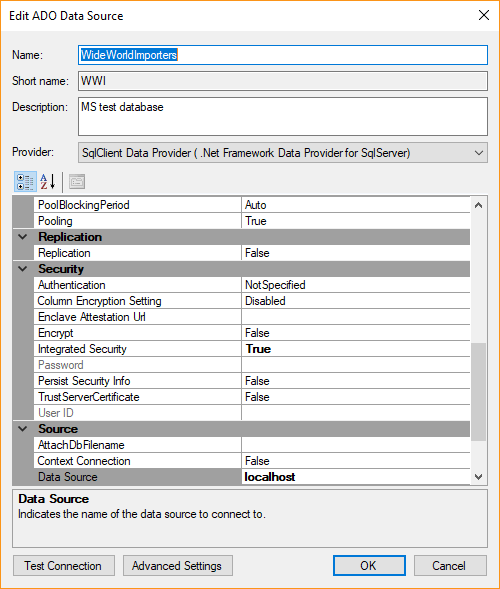This screenshot has width=500, height=589.
Task: Click the Test Connection button
Action: (x=63, y=565)
